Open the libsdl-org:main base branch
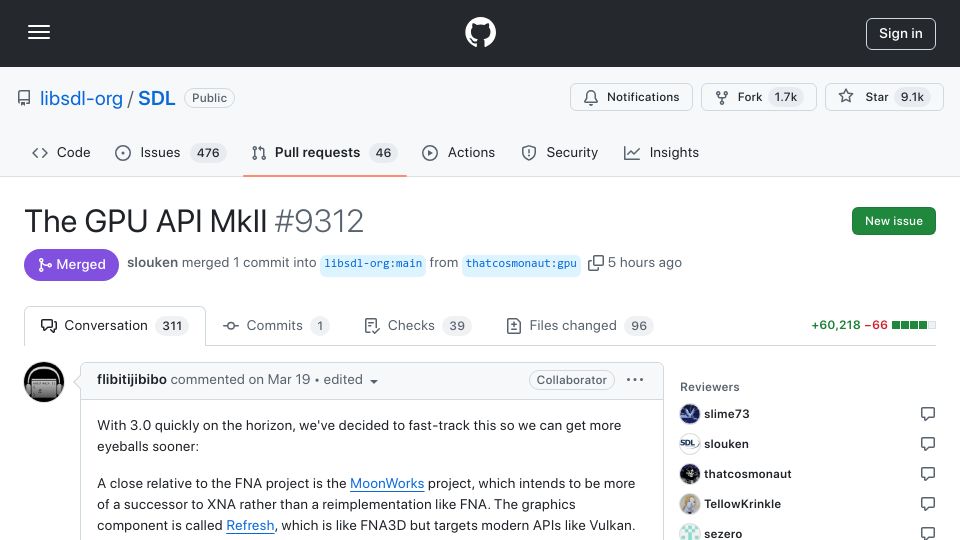 (373, 263)
